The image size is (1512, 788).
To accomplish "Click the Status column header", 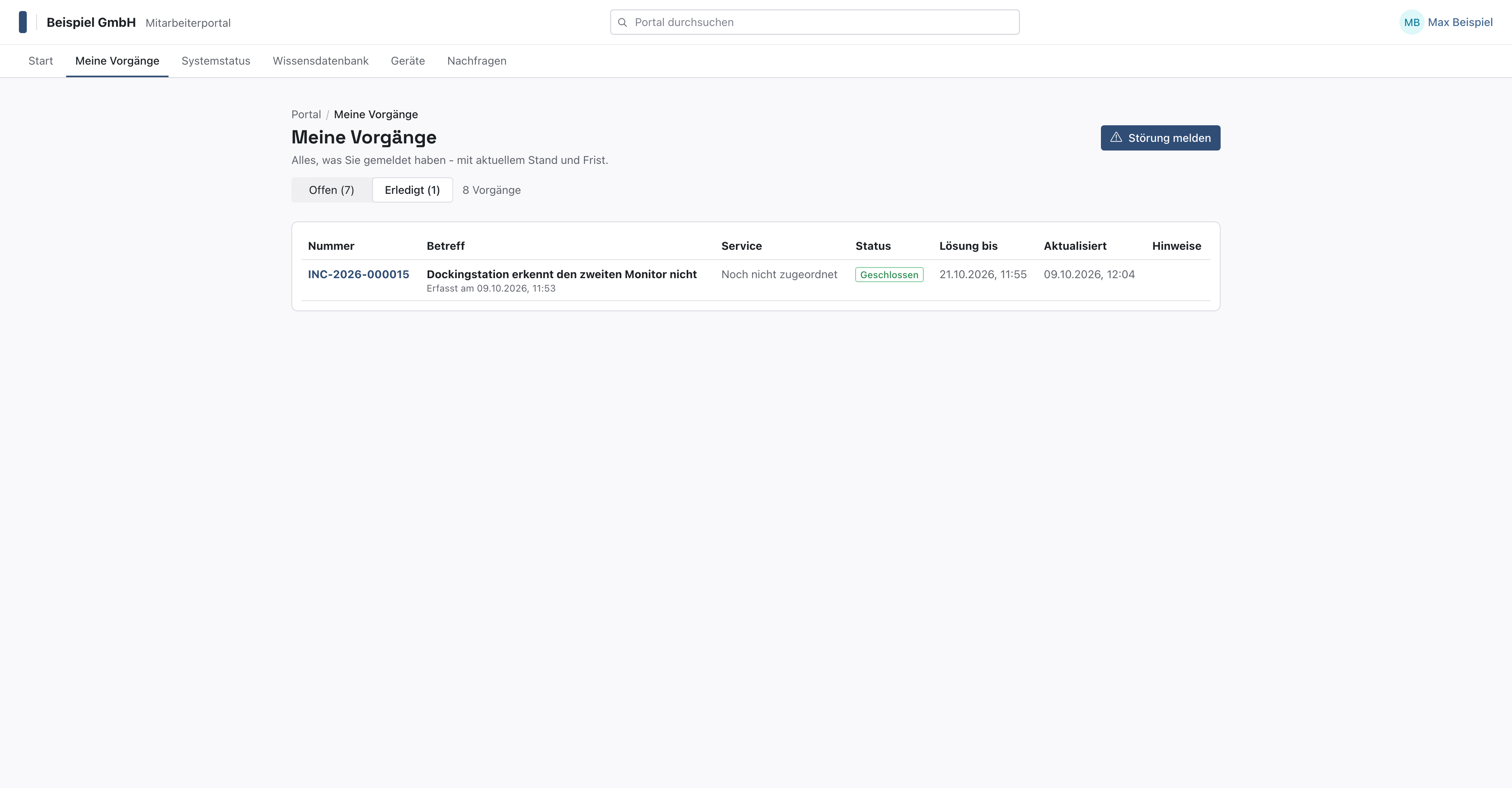I will (x=873, y=246).
